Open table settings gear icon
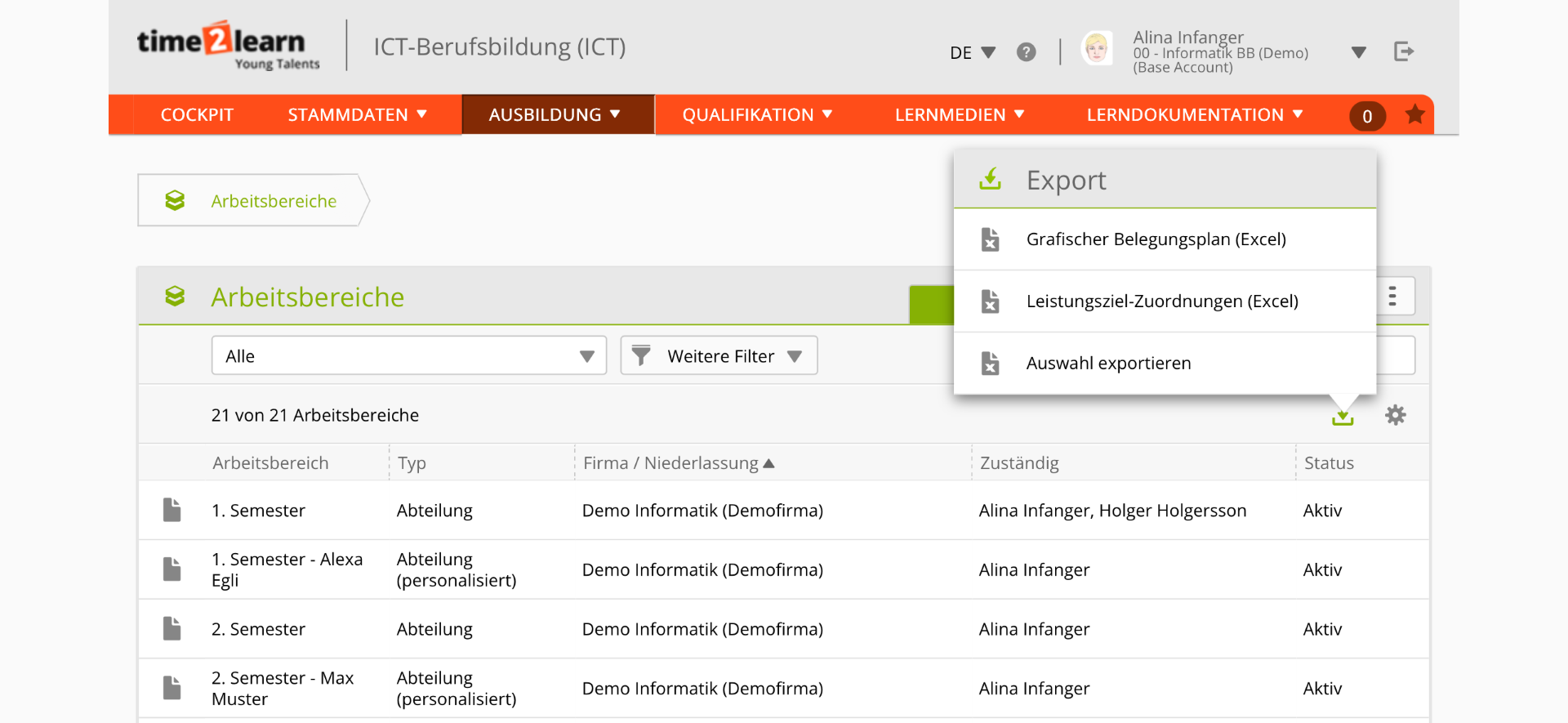1568x723 pixels. click(x=1395, y=416)
